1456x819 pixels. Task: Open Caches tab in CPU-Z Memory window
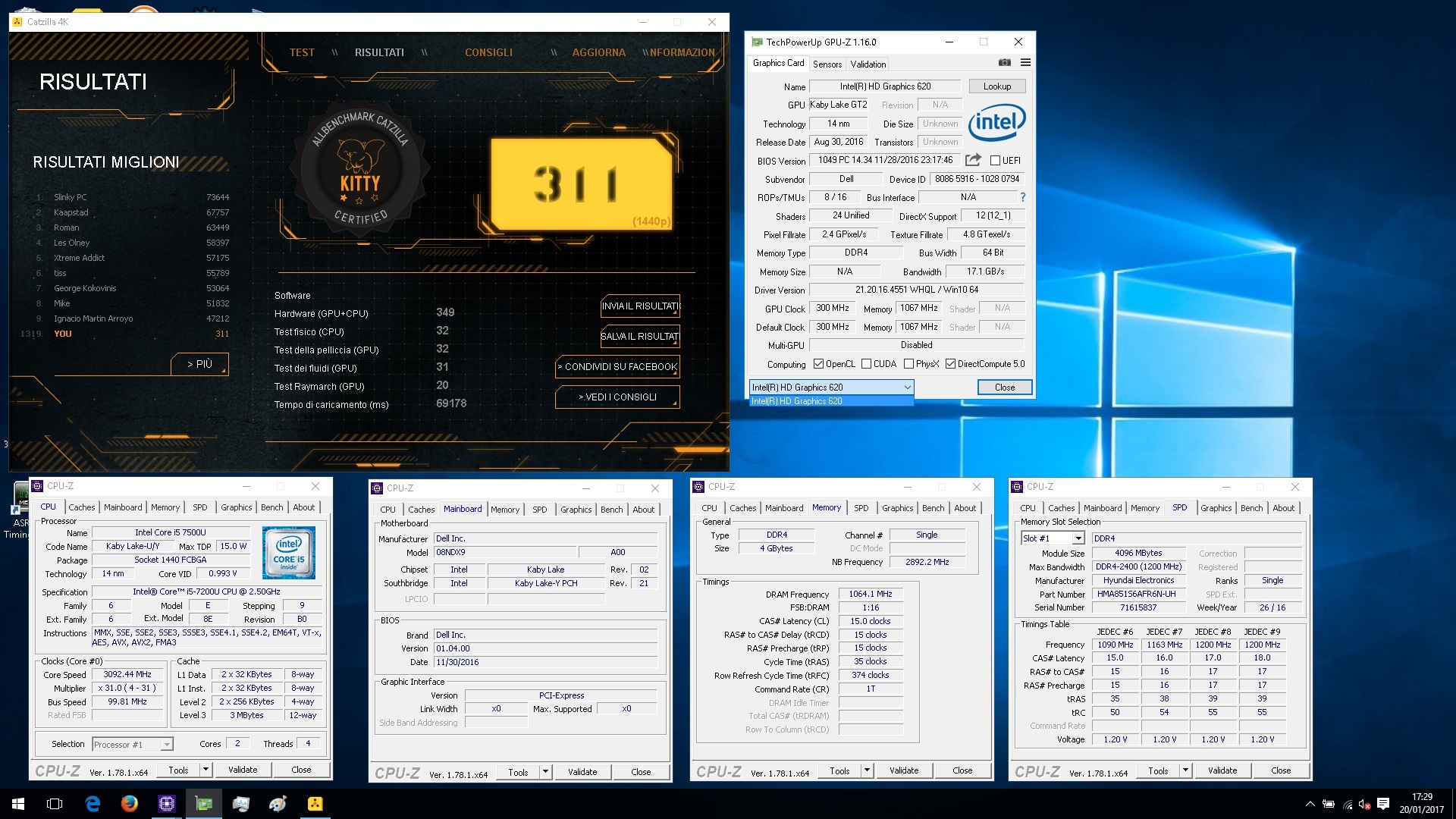[x=743, y=508]
